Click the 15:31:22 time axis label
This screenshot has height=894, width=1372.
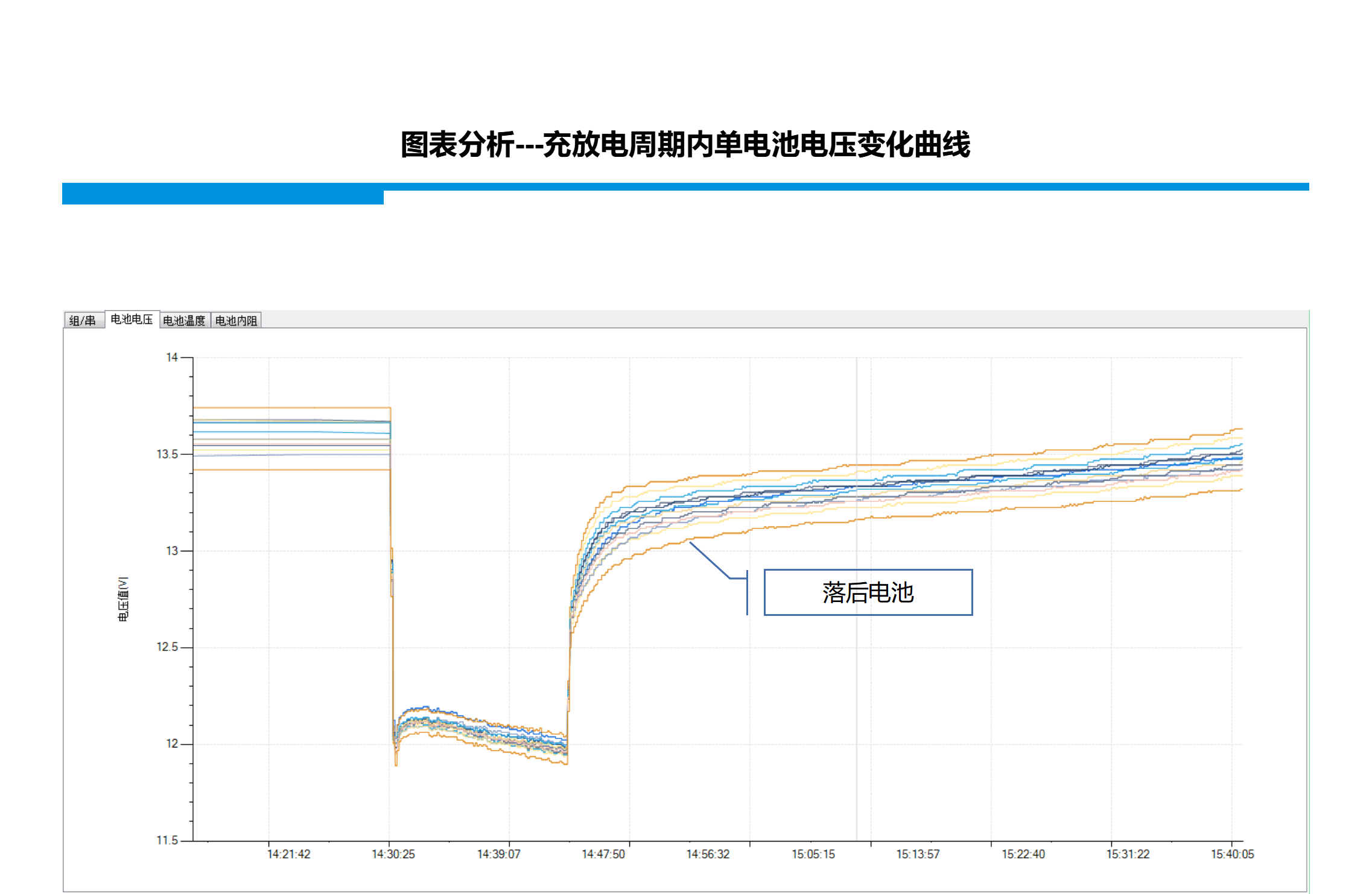pos(1128,854)
